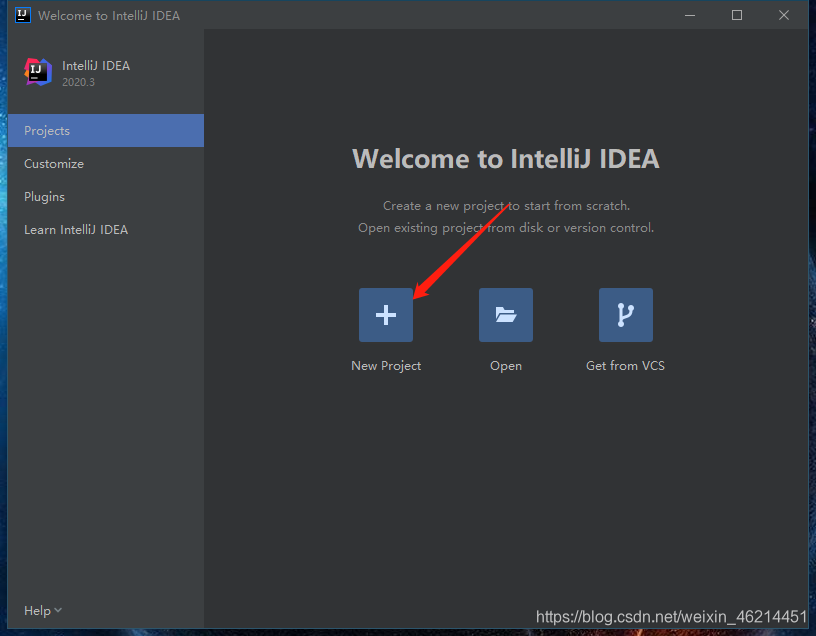Expand the Help dropdown menu
The height and width of the screenshot is (636, 816).
point(43,610)
